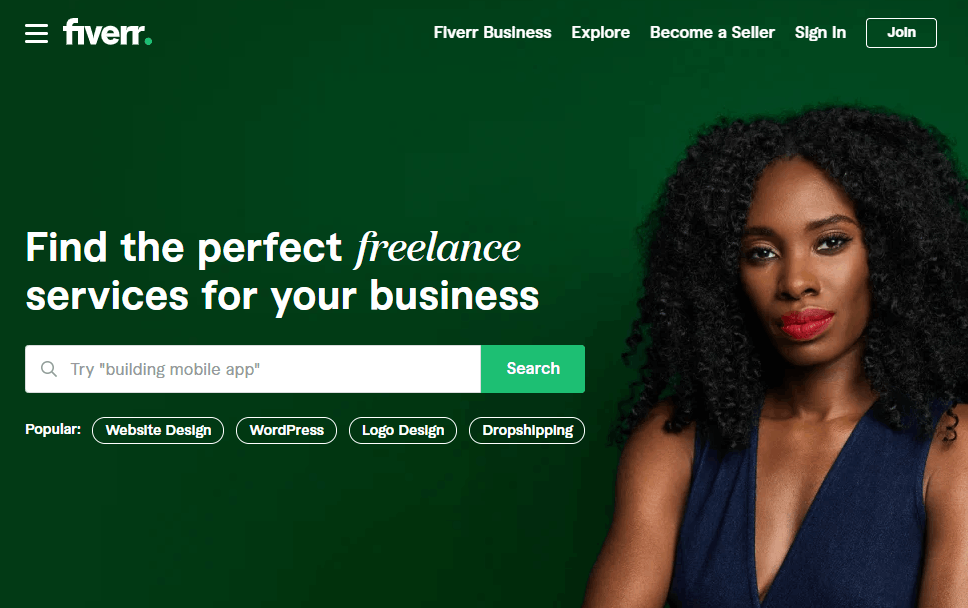Click the italic "freelance" headline word
Image resolution: width=968 pixels, height=608 pixels.
click(438, 249)
